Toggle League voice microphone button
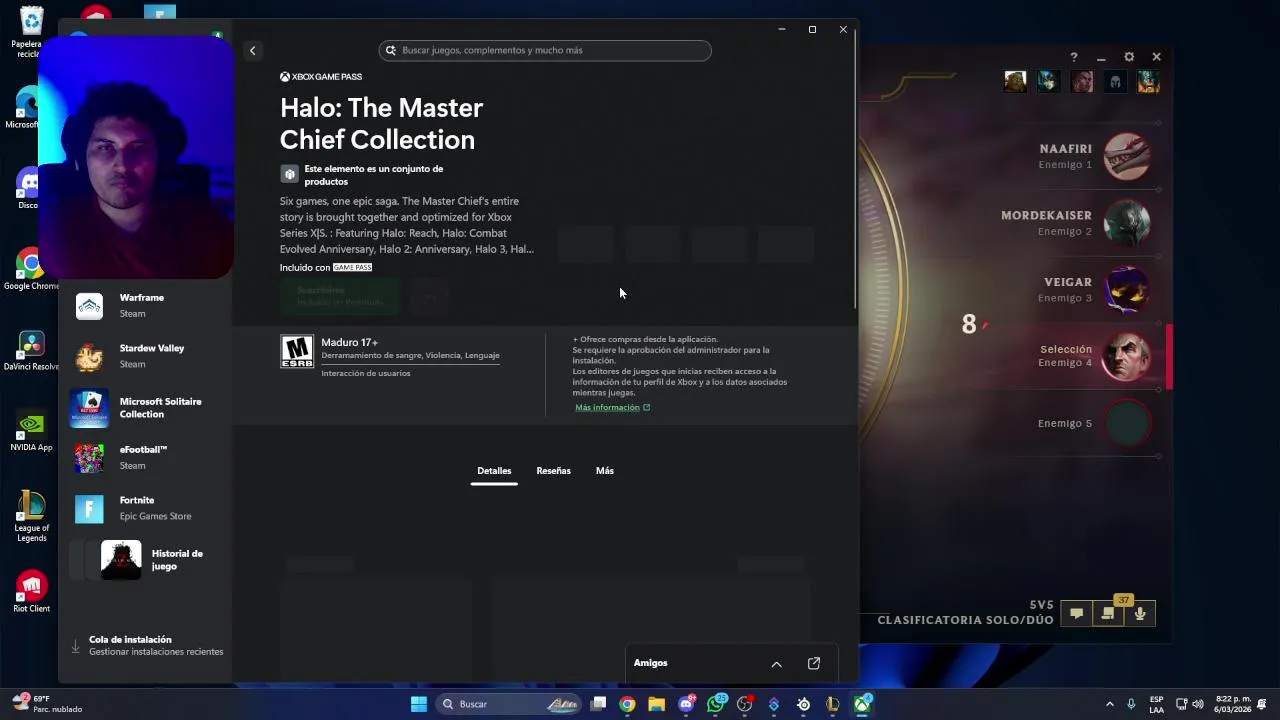 [1140, 614]
